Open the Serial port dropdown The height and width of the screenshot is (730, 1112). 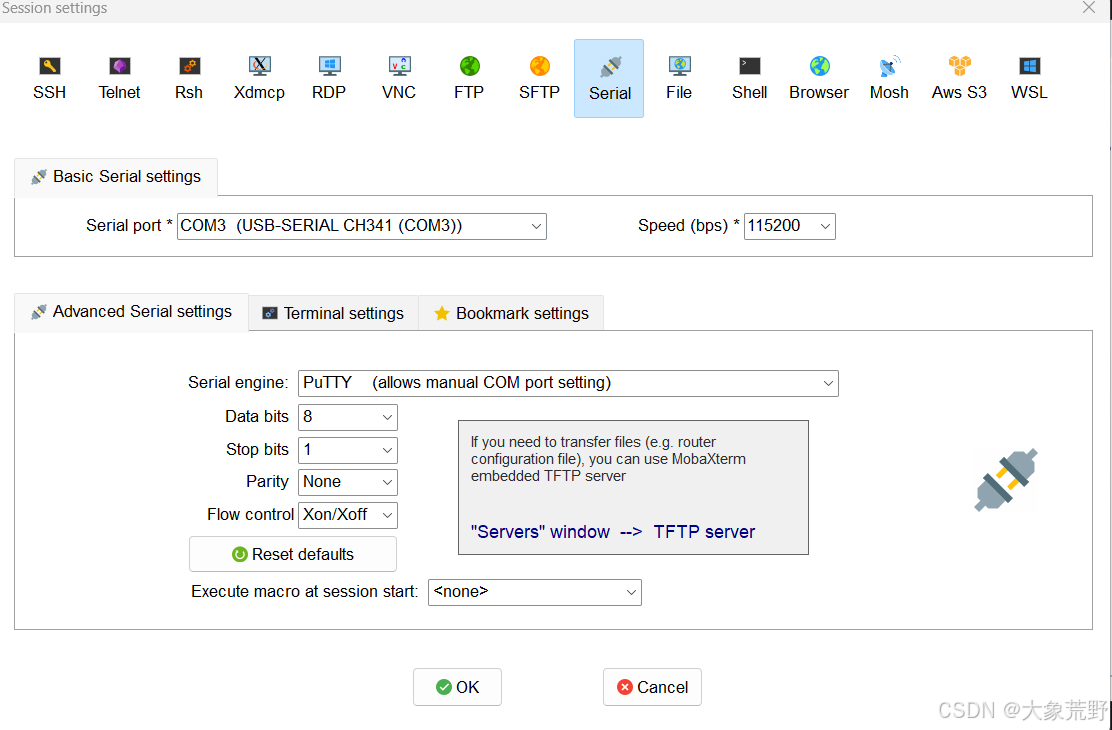(x=362, y=226)
